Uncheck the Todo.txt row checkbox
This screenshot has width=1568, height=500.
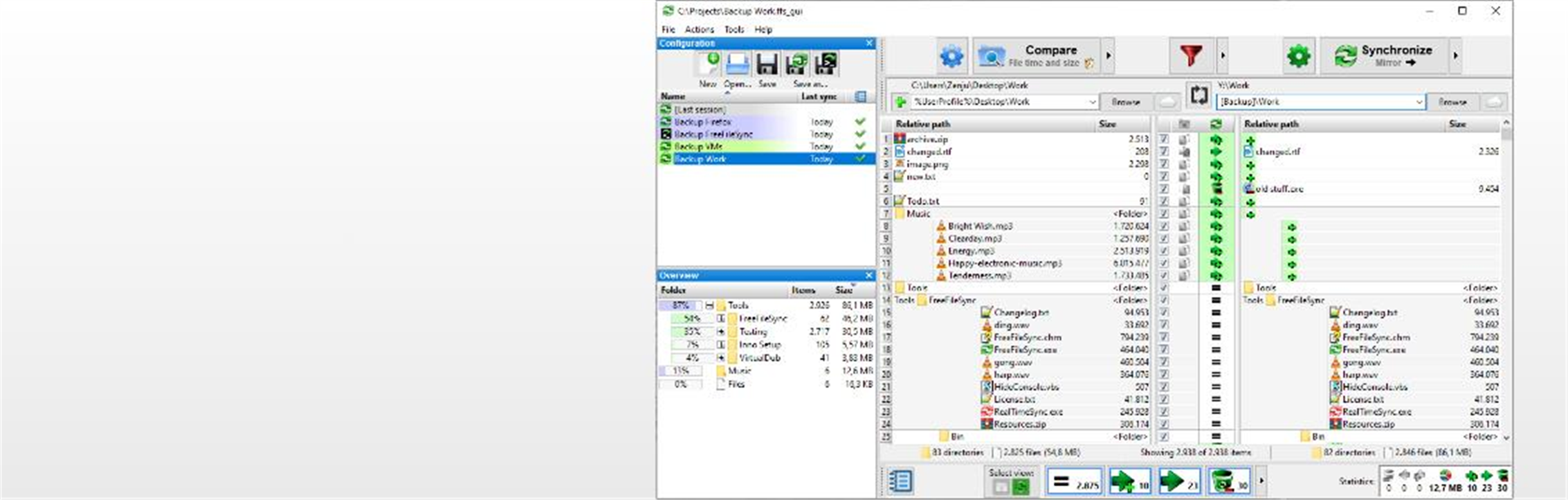pyautogui.click(x=1164, y=201)
